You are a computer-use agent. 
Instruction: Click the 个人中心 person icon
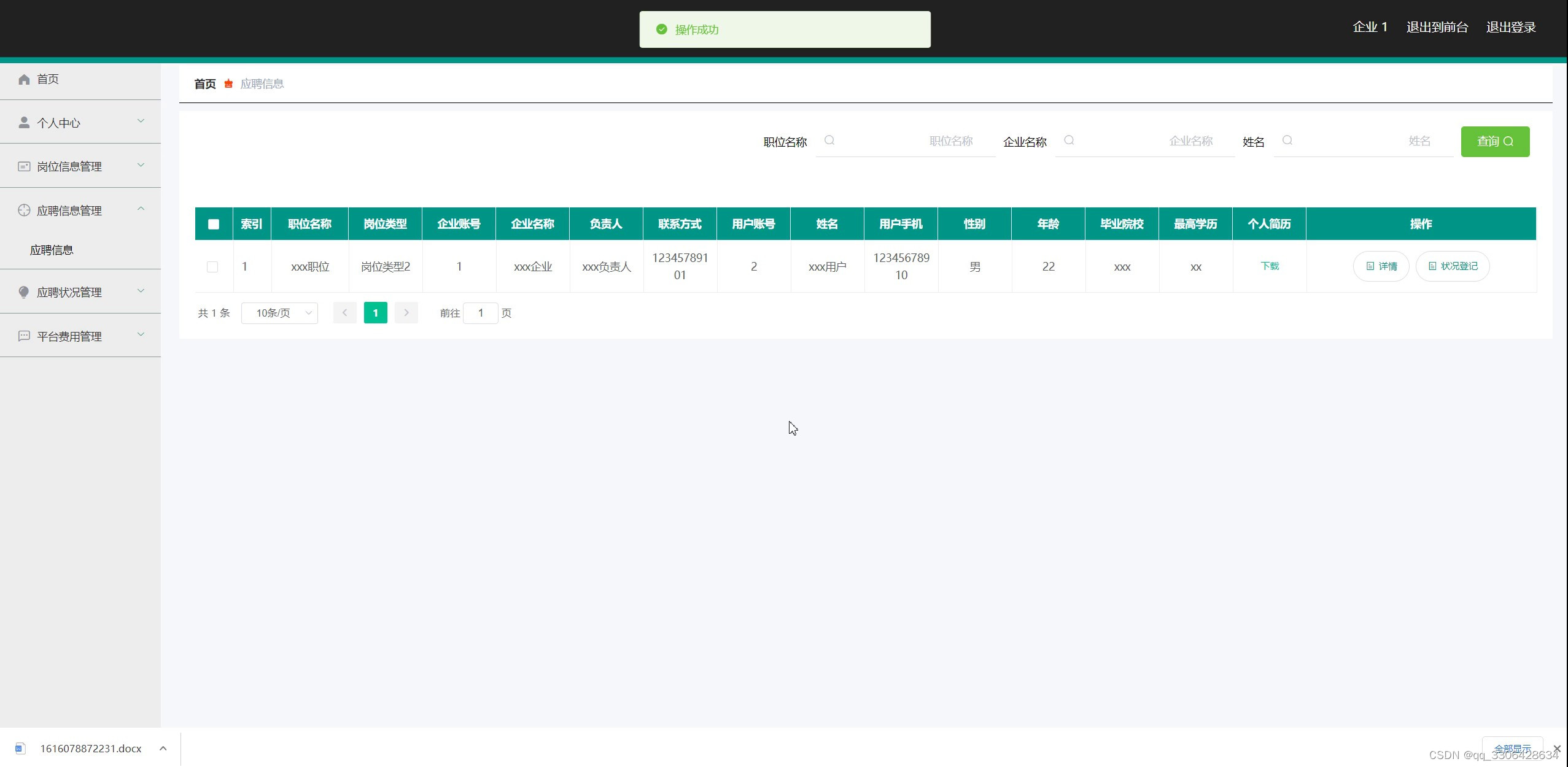pos(24,123)
